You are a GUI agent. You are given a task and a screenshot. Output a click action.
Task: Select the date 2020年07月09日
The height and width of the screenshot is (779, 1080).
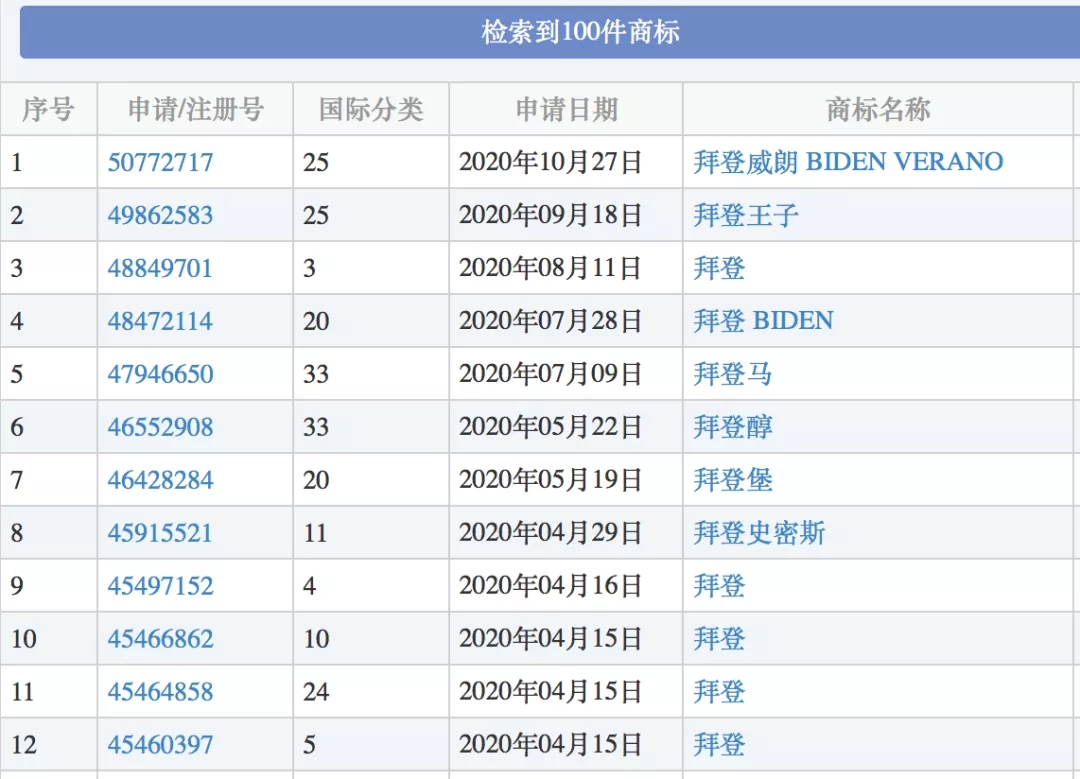(x=550, y=375)
